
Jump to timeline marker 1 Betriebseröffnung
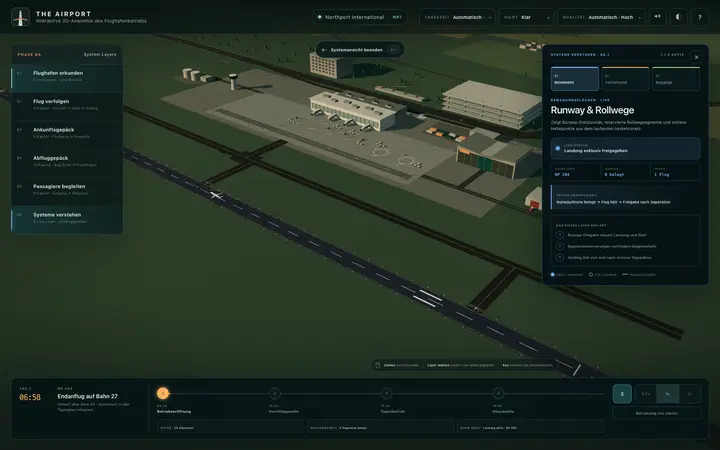[x=163, y=394]
